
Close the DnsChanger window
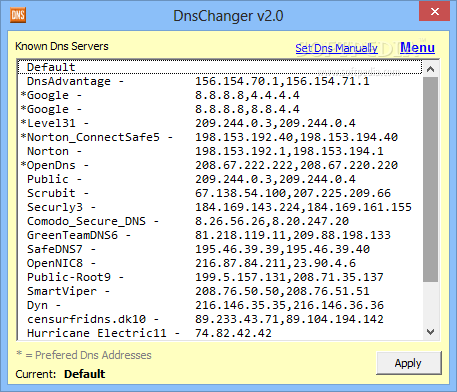coord(435,12)
